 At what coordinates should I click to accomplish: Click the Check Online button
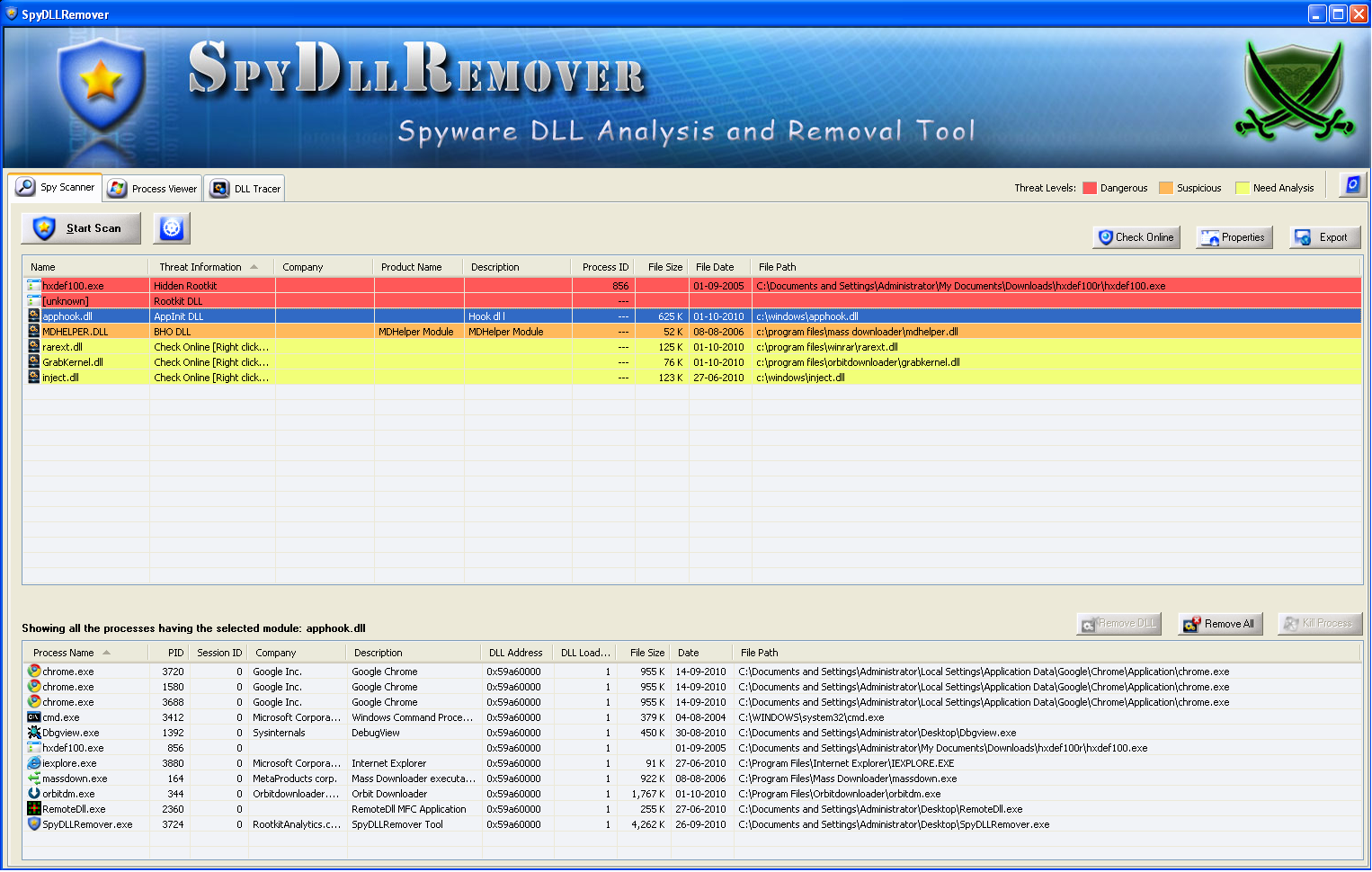(1136, 237)
